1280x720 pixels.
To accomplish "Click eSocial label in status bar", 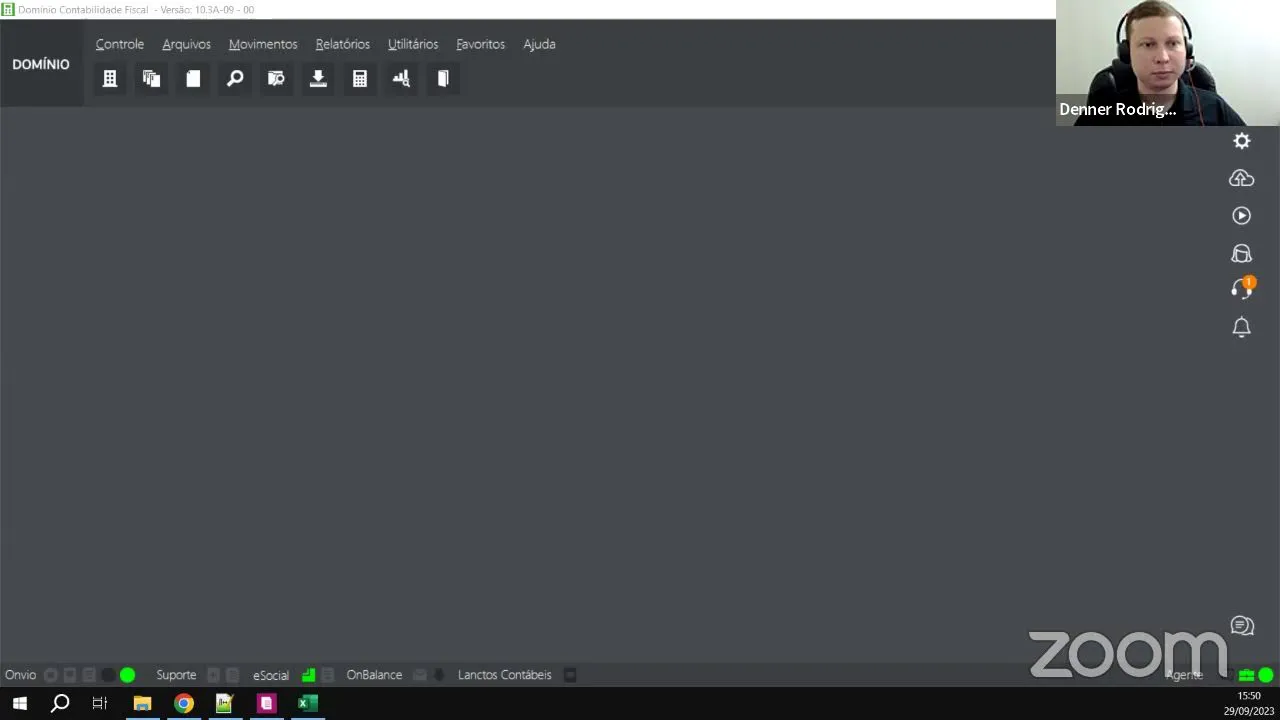I will [x=270, y=675].
